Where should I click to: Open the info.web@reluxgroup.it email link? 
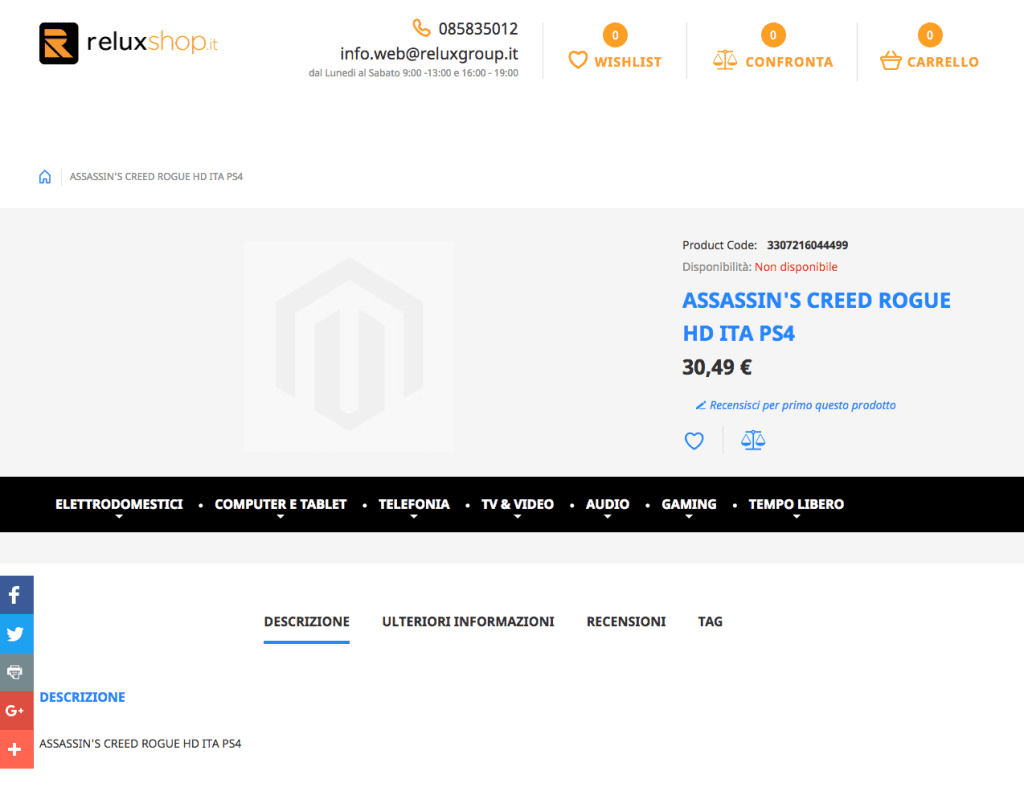point(428,54)
